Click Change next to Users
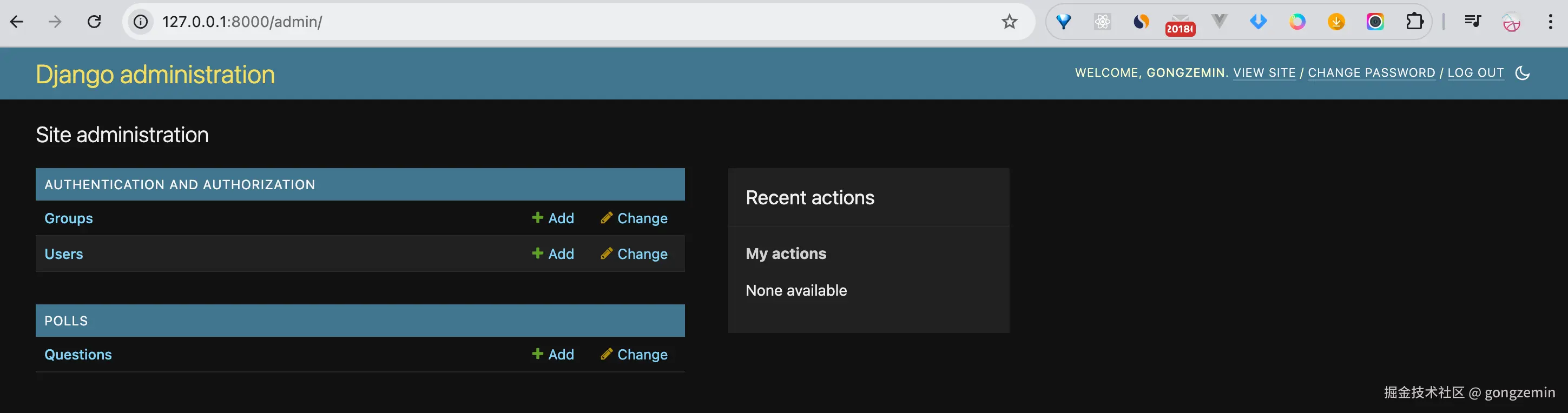Viewport: 1568px width, 413px height. [x=634, y=254]
